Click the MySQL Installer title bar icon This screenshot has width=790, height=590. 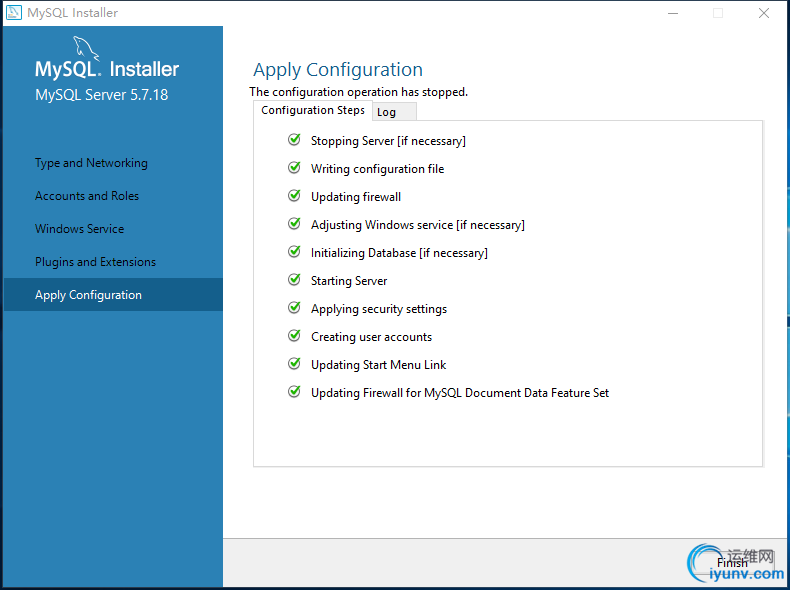pos(14,13)
